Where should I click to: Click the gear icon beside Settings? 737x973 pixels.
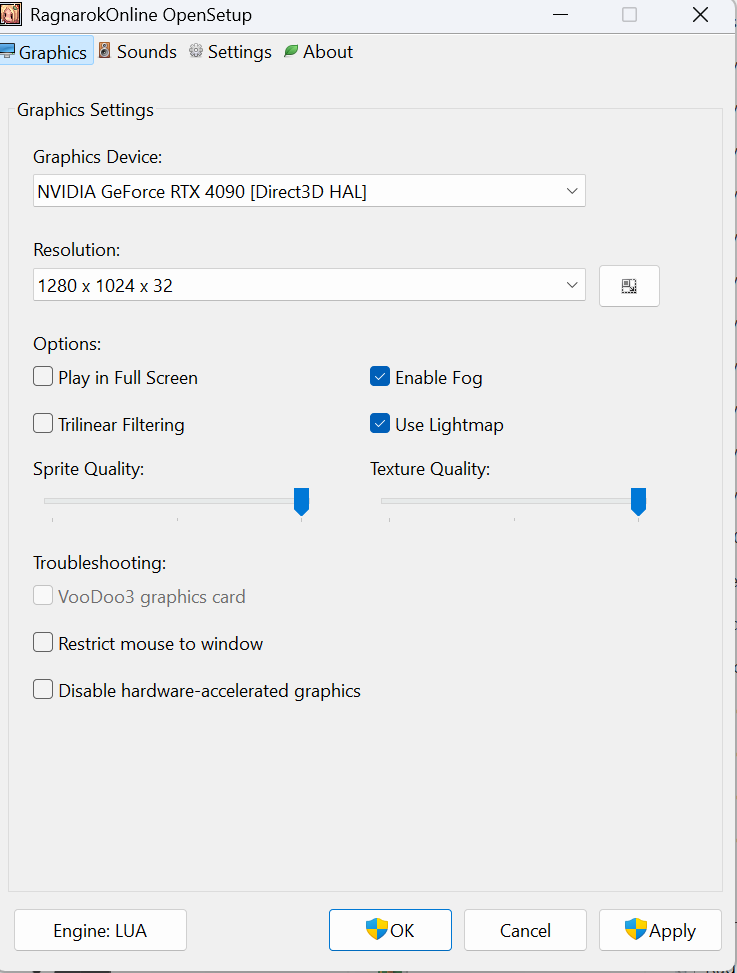point(195,51)
